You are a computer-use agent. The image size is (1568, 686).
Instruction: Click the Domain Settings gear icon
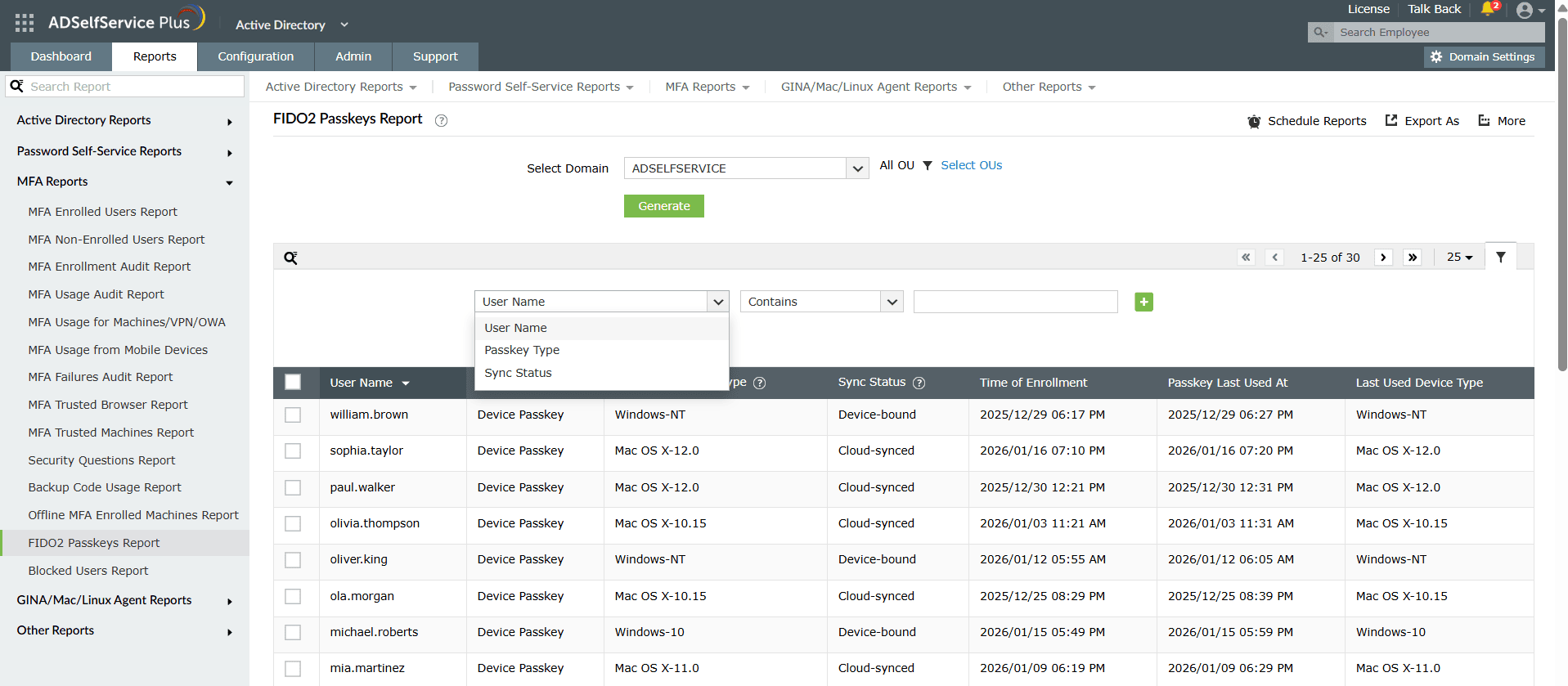1436,56
